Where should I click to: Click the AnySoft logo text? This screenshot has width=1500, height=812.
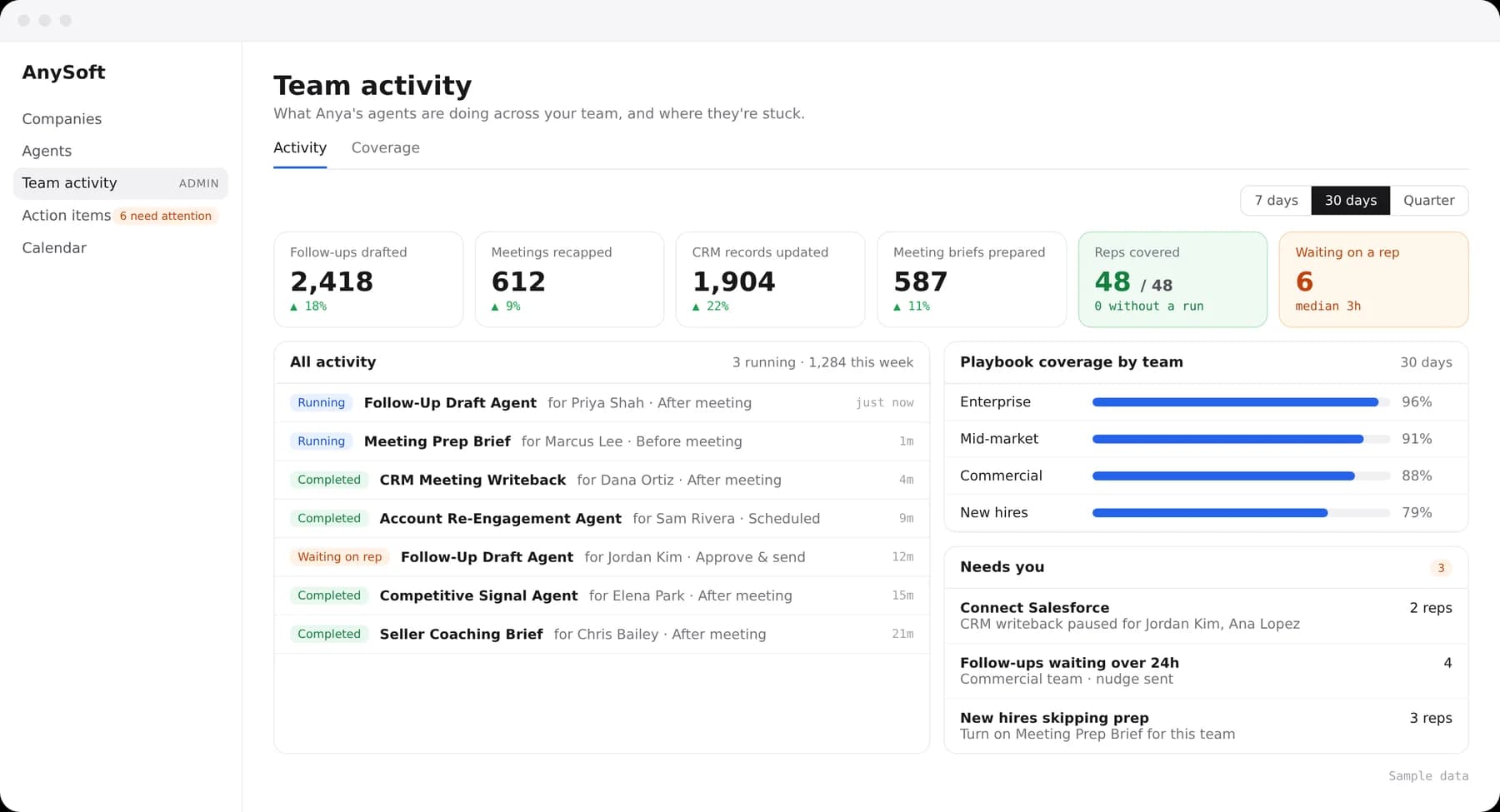tap(63, 72)
